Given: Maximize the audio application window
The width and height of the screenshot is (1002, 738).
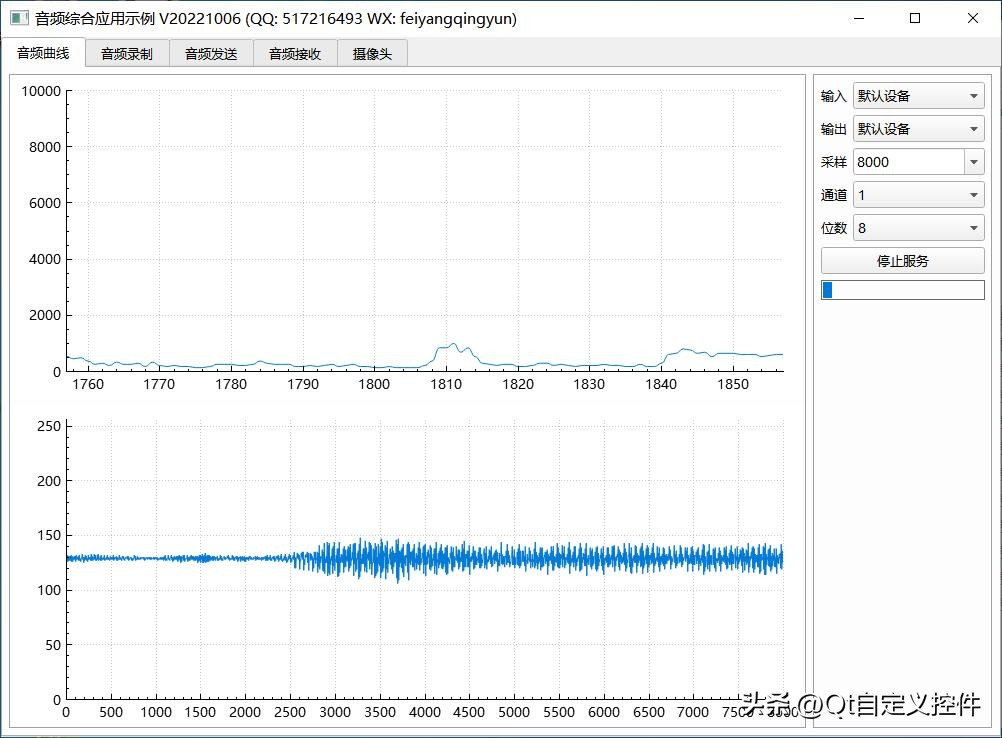Looking at the screenshot, I should pyautogui.click(x=915, y=18).
